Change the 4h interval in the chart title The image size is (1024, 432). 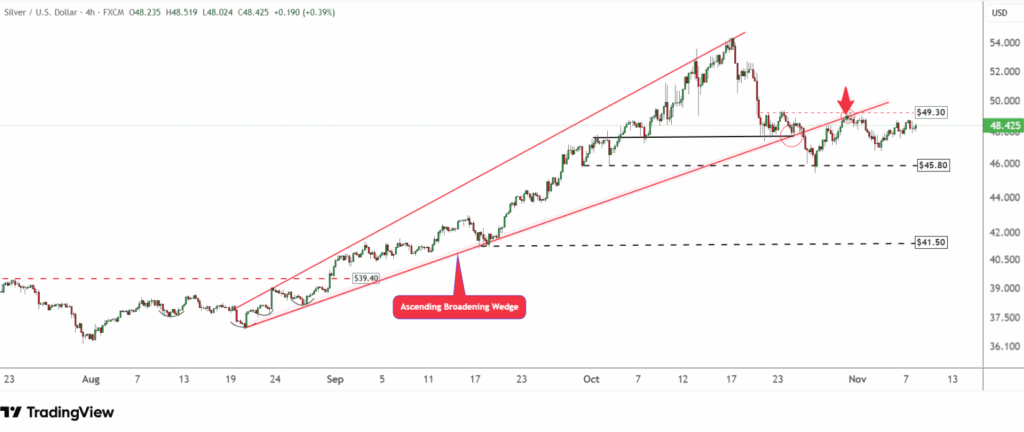[x=91, y=11]
